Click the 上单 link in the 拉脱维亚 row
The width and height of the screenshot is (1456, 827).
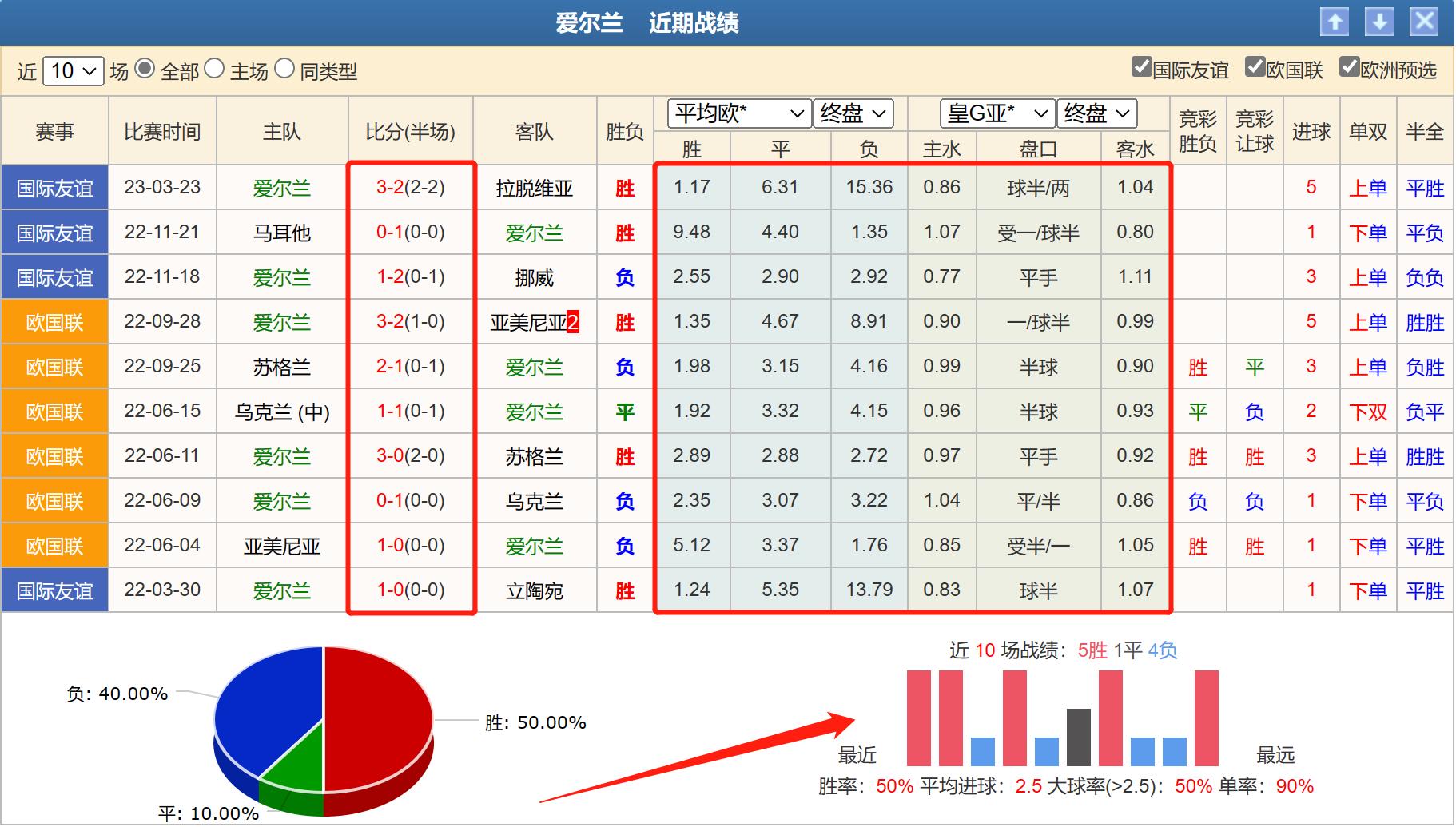point(1367,188)
